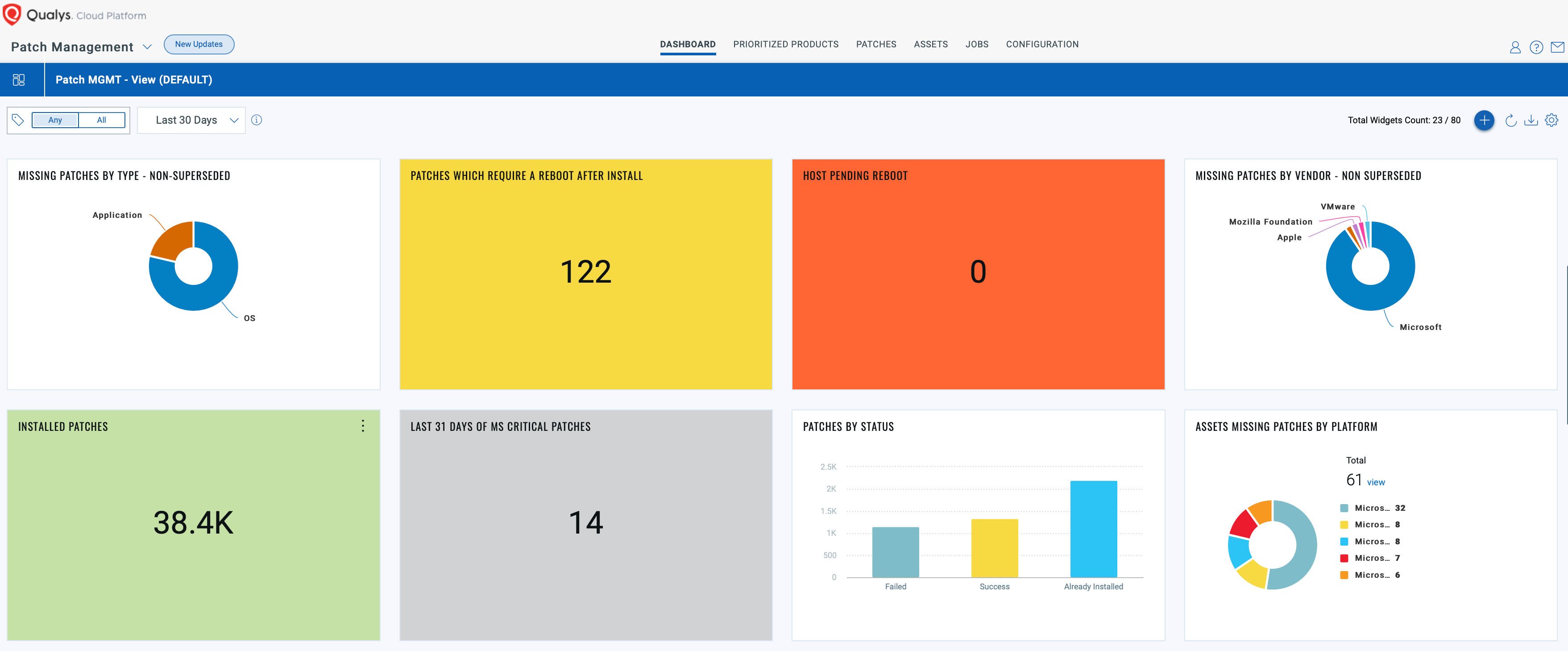Open the user profile icon
Image resolution: width=1568 pixels, height=651 pixels.
point(1515,47)
